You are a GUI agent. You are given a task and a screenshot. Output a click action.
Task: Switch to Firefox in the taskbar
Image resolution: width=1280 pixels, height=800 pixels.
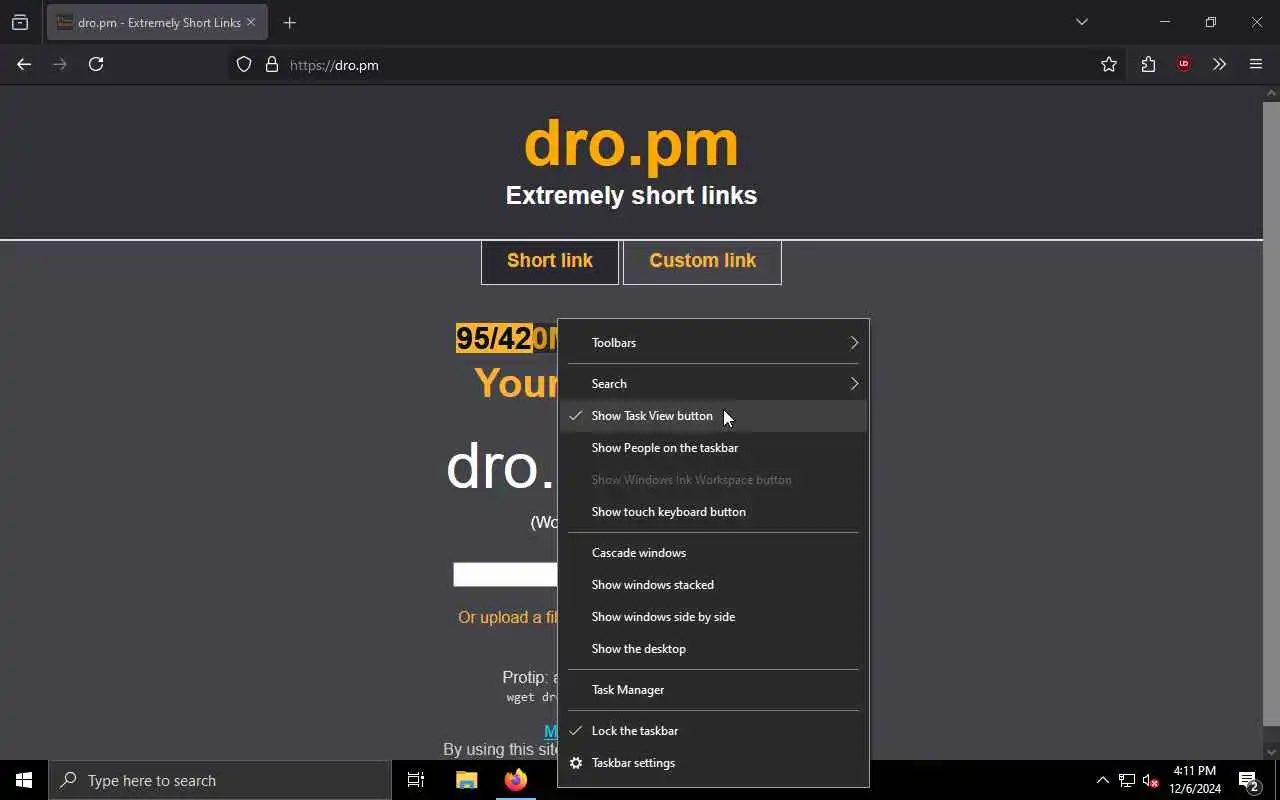coord(516,780)
